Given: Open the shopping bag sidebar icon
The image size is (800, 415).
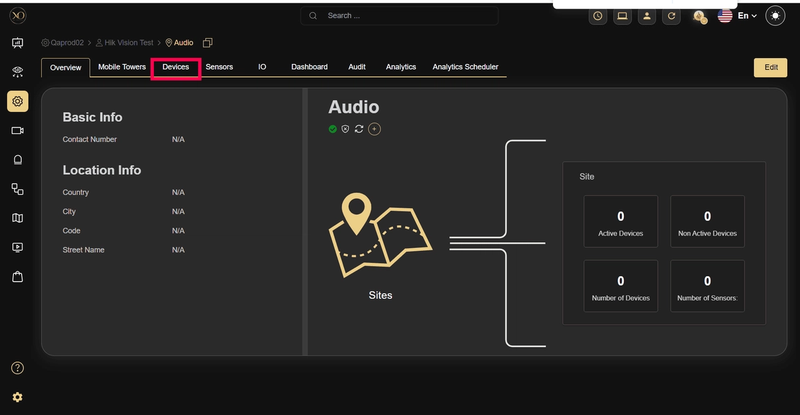Looking at the screenshot, I should 17,277.
